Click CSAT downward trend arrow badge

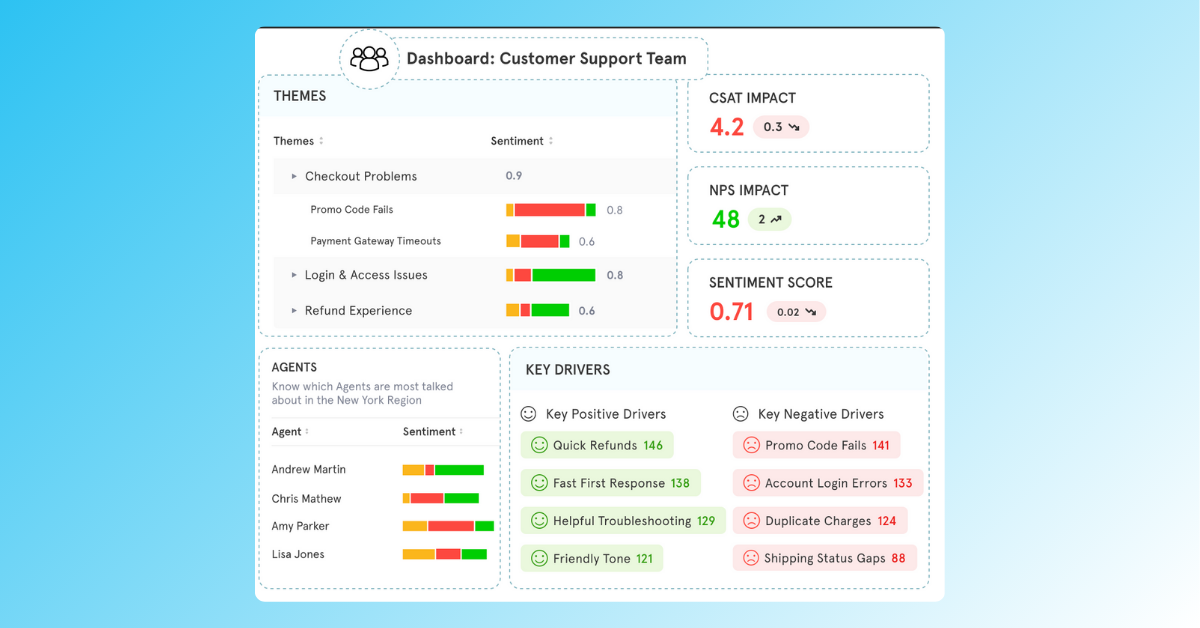[781, 127]
